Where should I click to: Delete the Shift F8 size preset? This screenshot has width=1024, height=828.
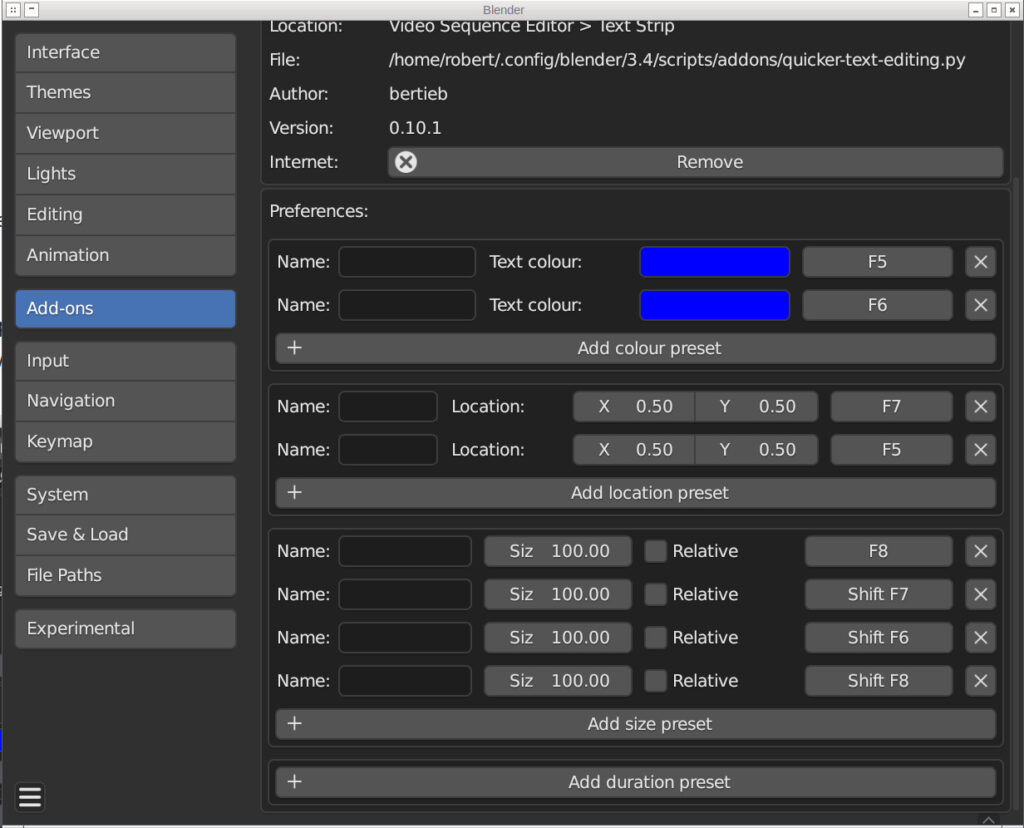coord(980,681)
